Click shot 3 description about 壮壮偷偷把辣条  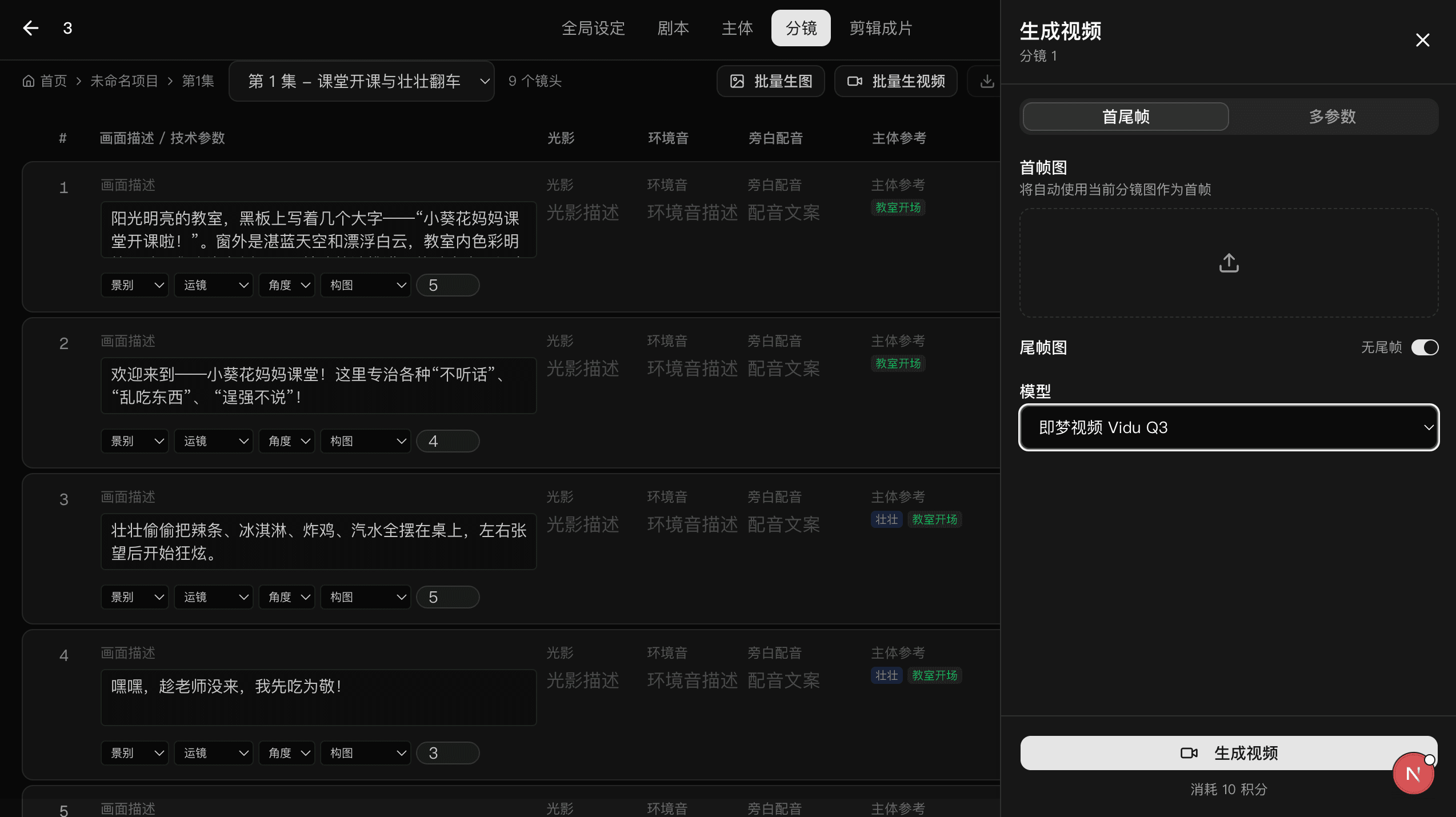pyautogui.click(x=319, y=542)
